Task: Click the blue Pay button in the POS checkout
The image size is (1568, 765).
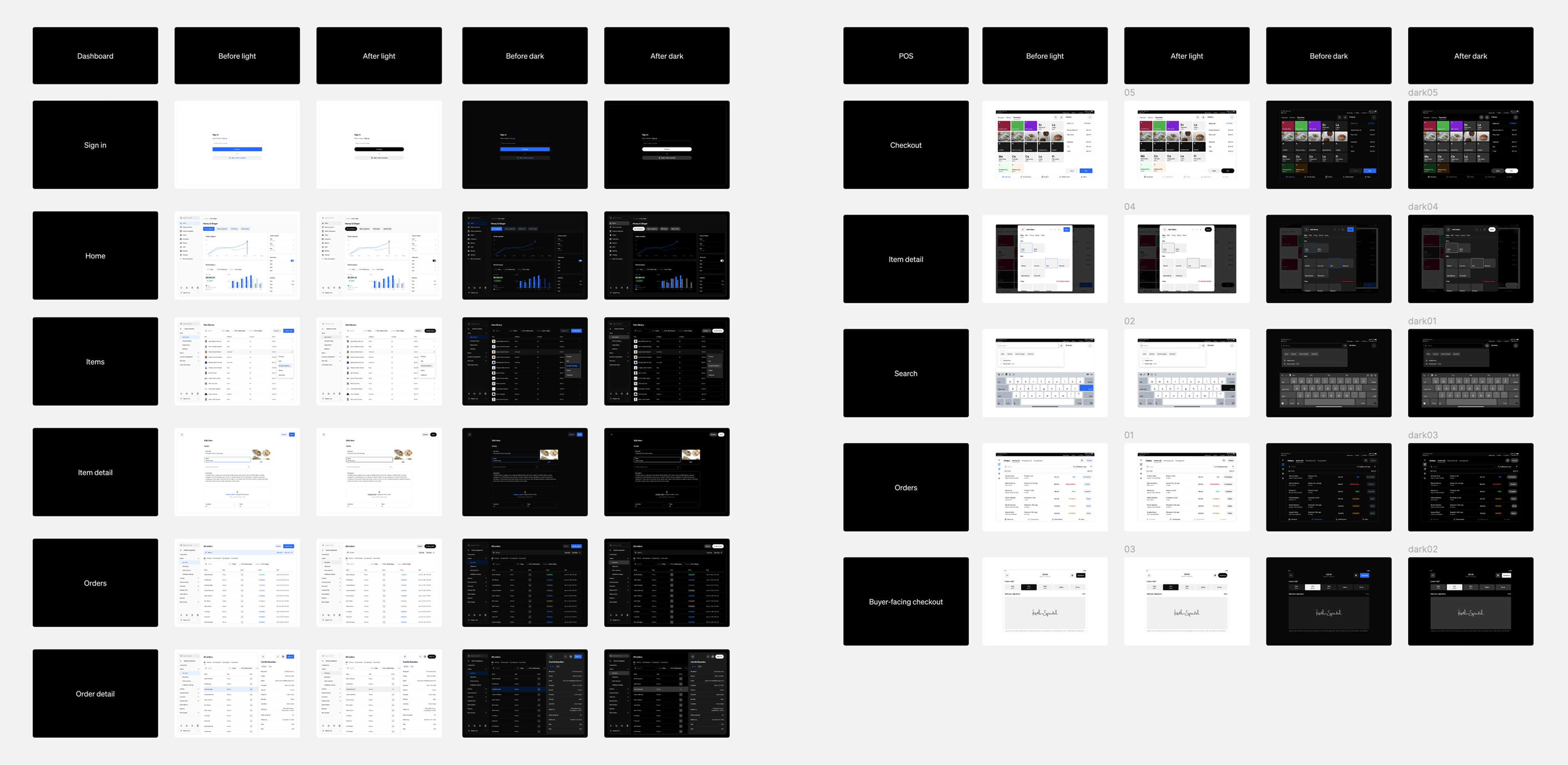Action: [x=1087, y=171]
